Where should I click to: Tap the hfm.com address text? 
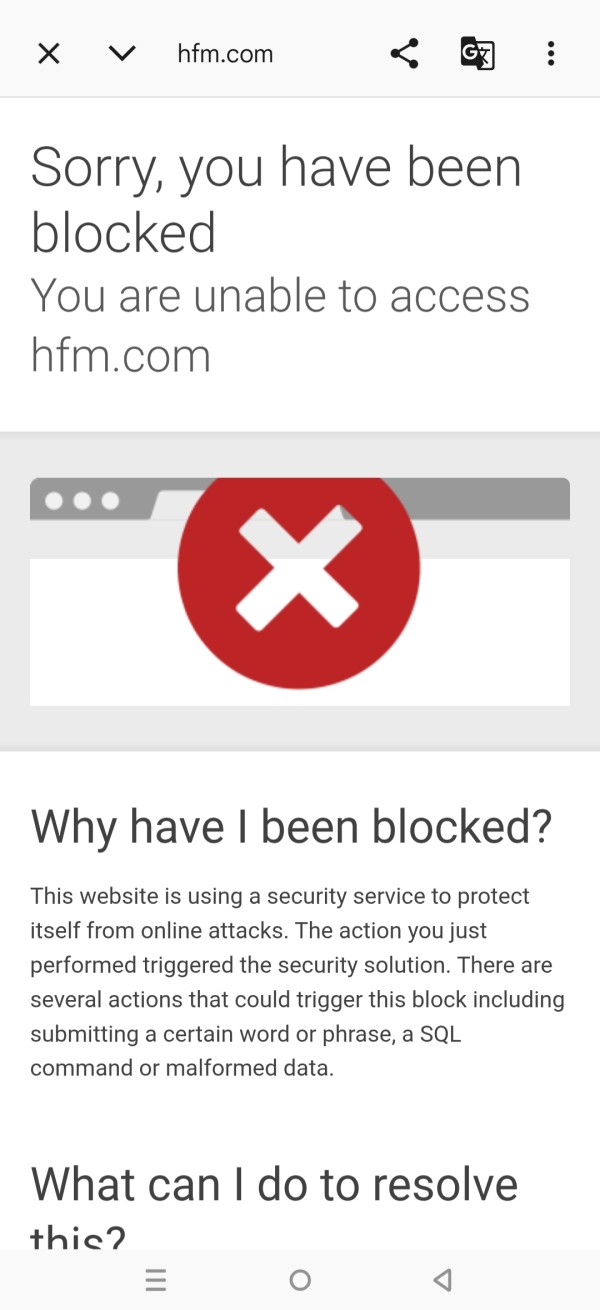[225, 53]
